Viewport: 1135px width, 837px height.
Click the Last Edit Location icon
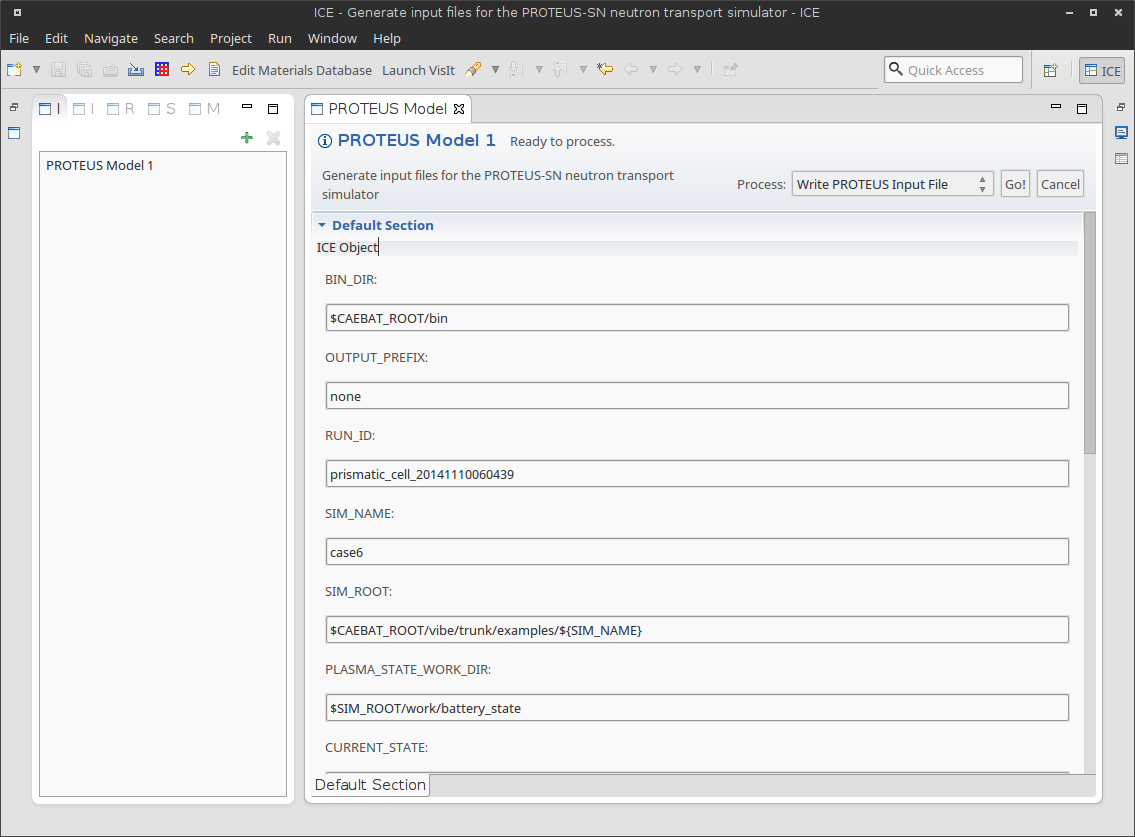pyautogui.click(x=605, y=70)
